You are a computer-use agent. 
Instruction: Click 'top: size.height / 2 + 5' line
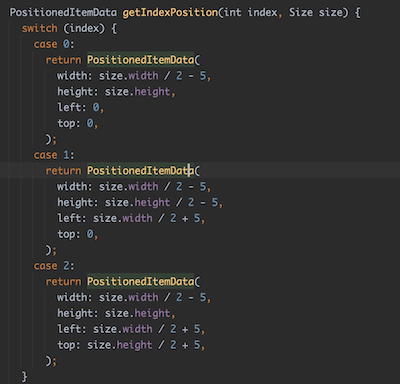[131, 345]
